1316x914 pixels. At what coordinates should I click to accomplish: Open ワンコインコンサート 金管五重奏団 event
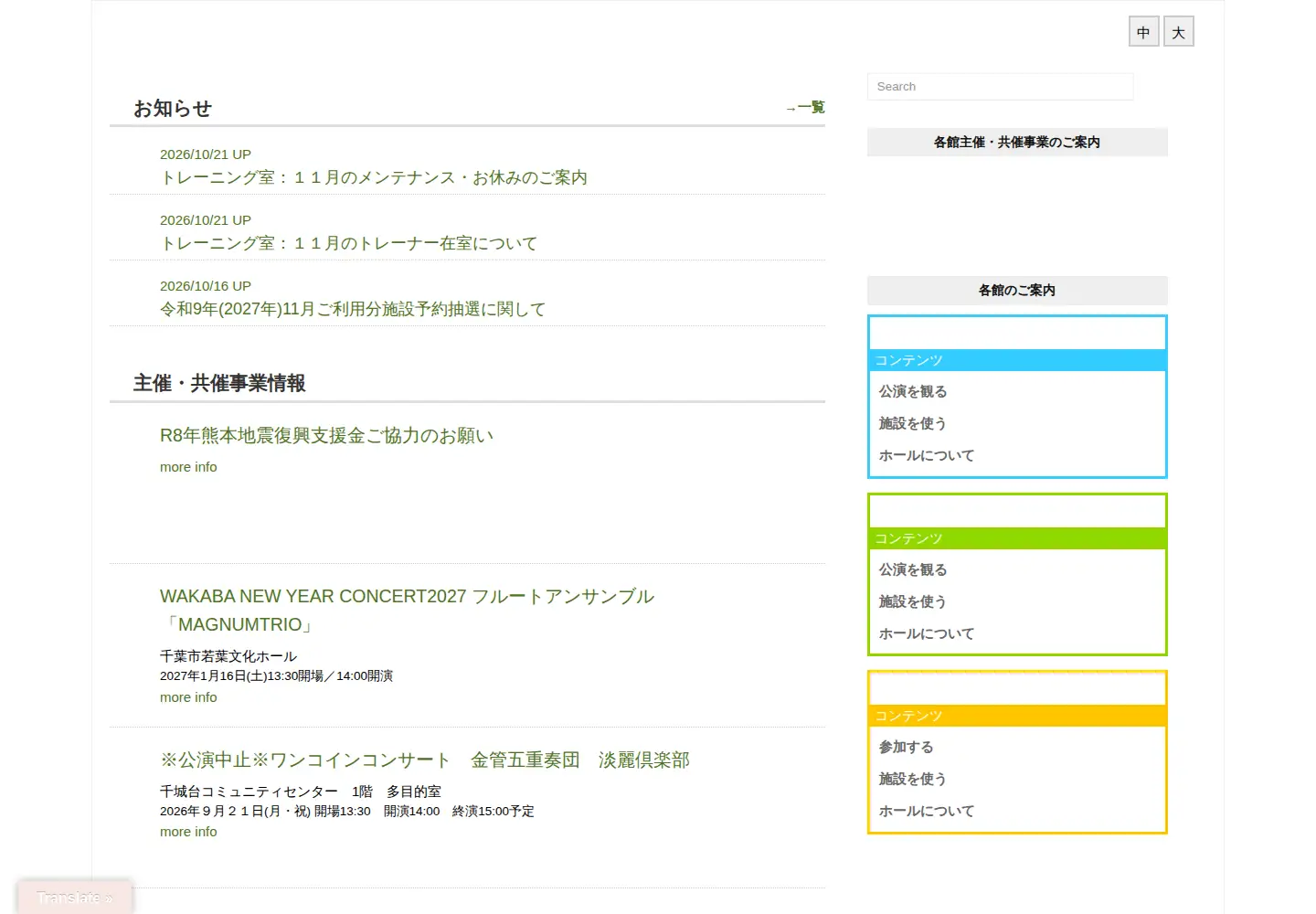coord(425,760)
